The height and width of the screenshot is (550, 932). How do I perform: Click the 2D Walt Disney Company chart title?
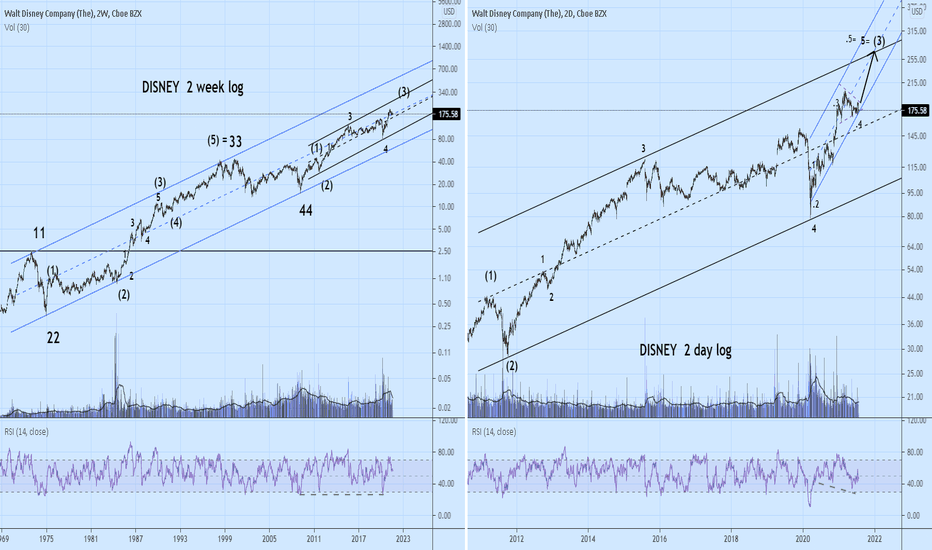540,13
